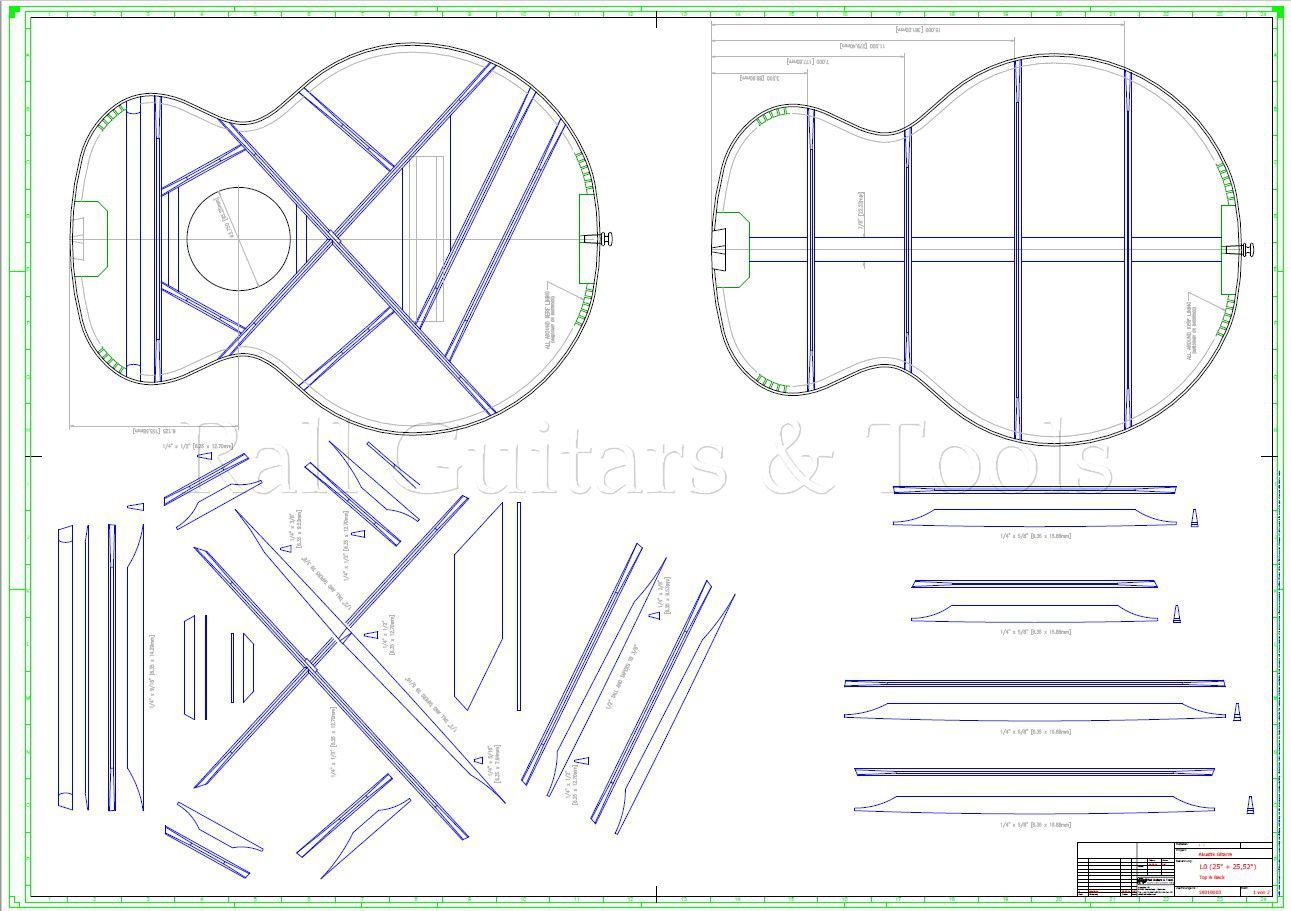Select the 1/4" x 5/8" brace dimension note
The height and width of the screenshot is (911, 1291).
pyautogui.click(x=1035, y=534)
